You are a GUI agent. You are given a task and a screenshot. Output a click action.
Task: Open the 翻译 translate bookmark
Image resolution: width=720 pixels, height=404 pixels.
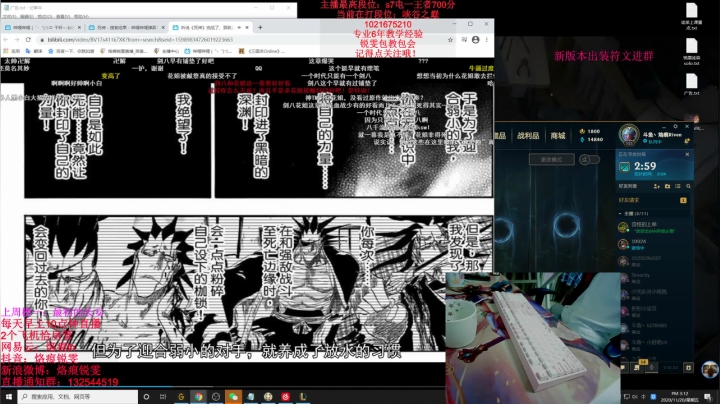pyautogui.click(x=34, y=51)
